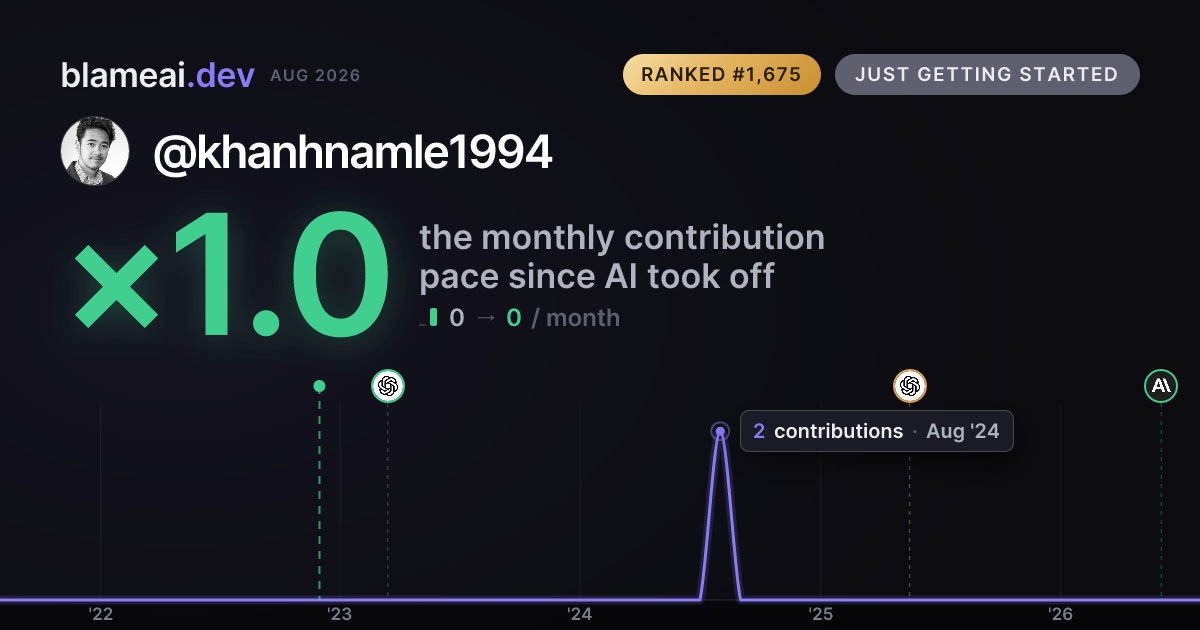Click the orange OpenAI marker icon near '25
Image resolution: width=1200 pixels, height=630 pixels.
(909, 385)
